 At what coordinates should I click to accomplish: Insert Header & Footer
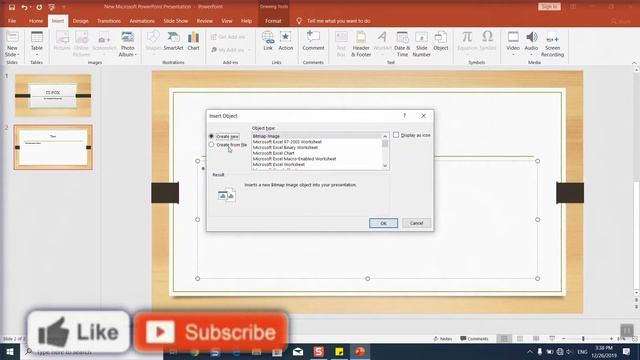pos(361,44)
